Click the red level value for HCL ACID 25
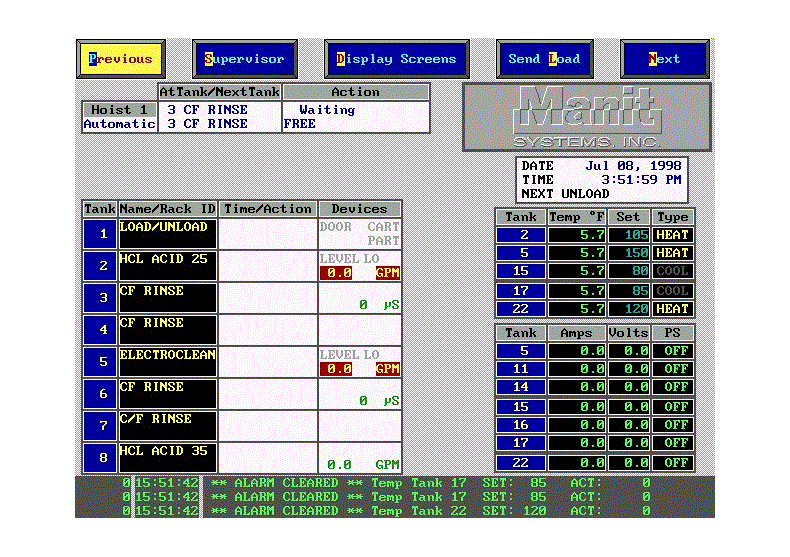The width and height of the screenshot is (790, 557). (339, 273)
